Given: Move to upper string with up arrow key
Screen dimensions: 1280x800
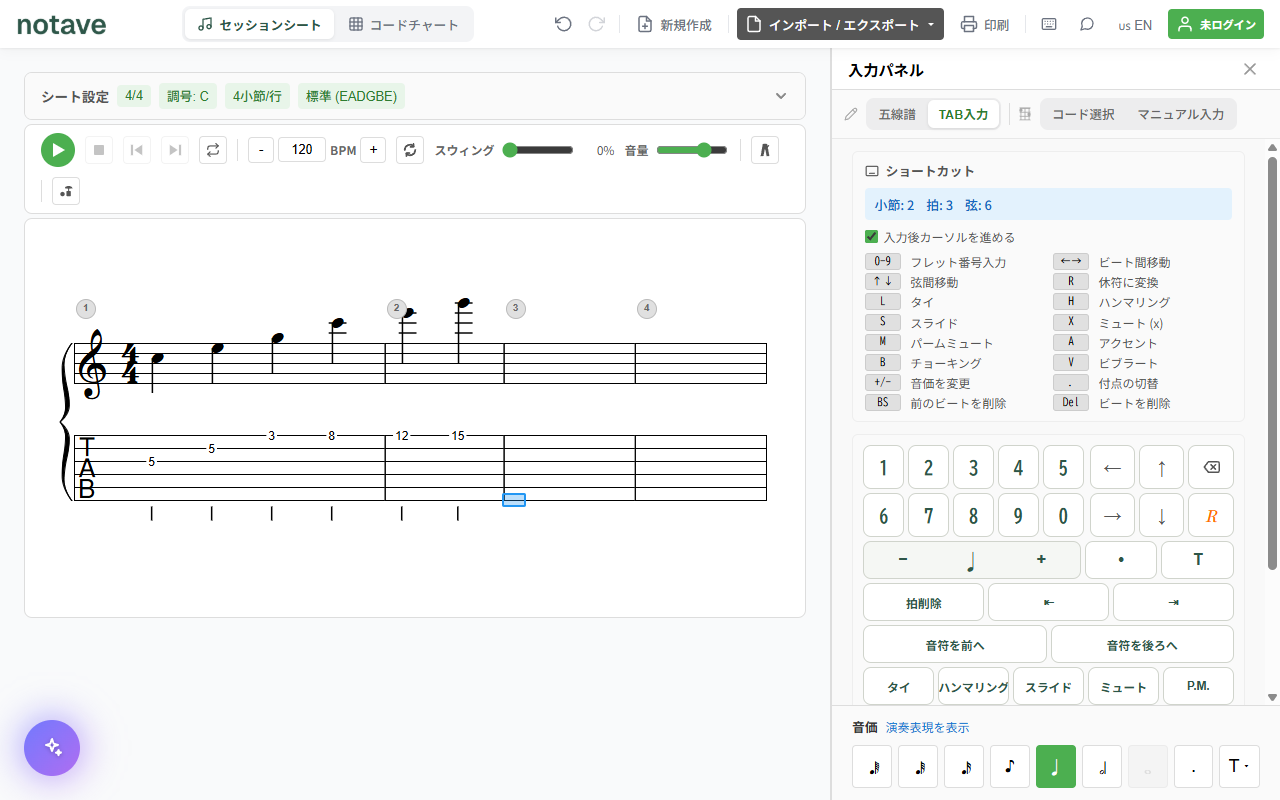Looking at the screenshot, I should 1161,467.
